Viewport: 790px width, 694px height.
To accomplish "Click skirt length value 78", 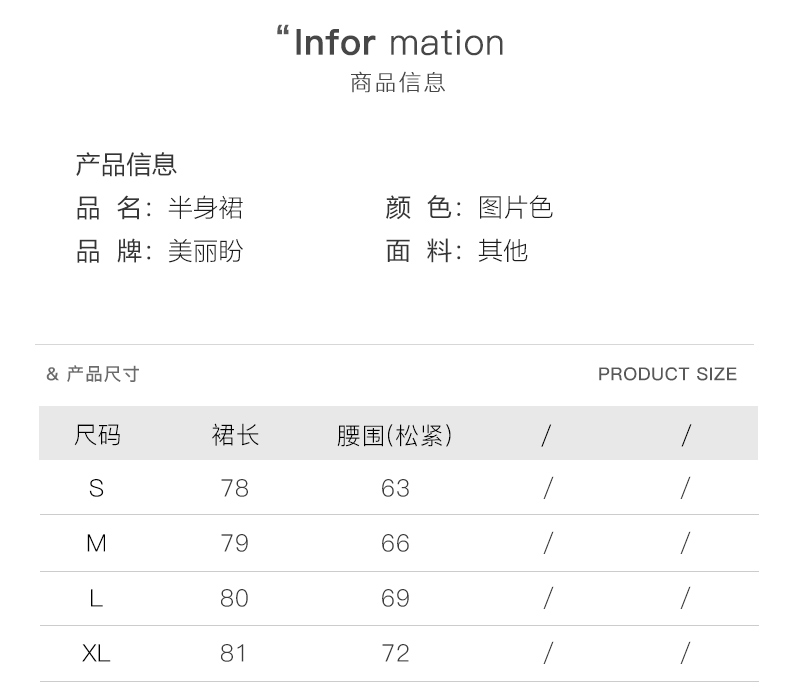I will [235, 488].
